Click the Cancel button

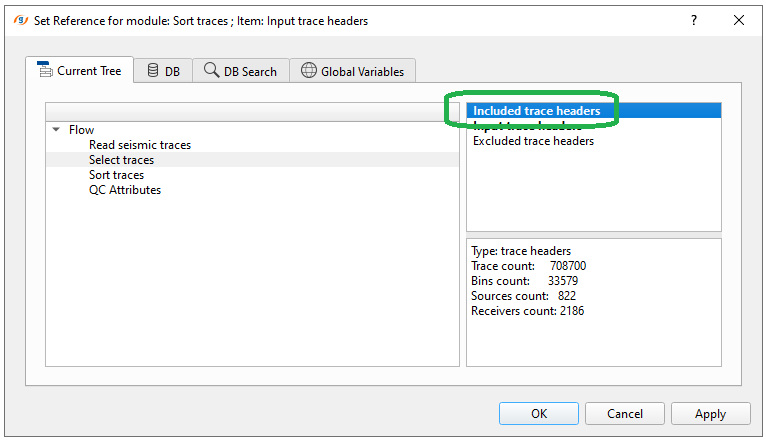point(625,413)
